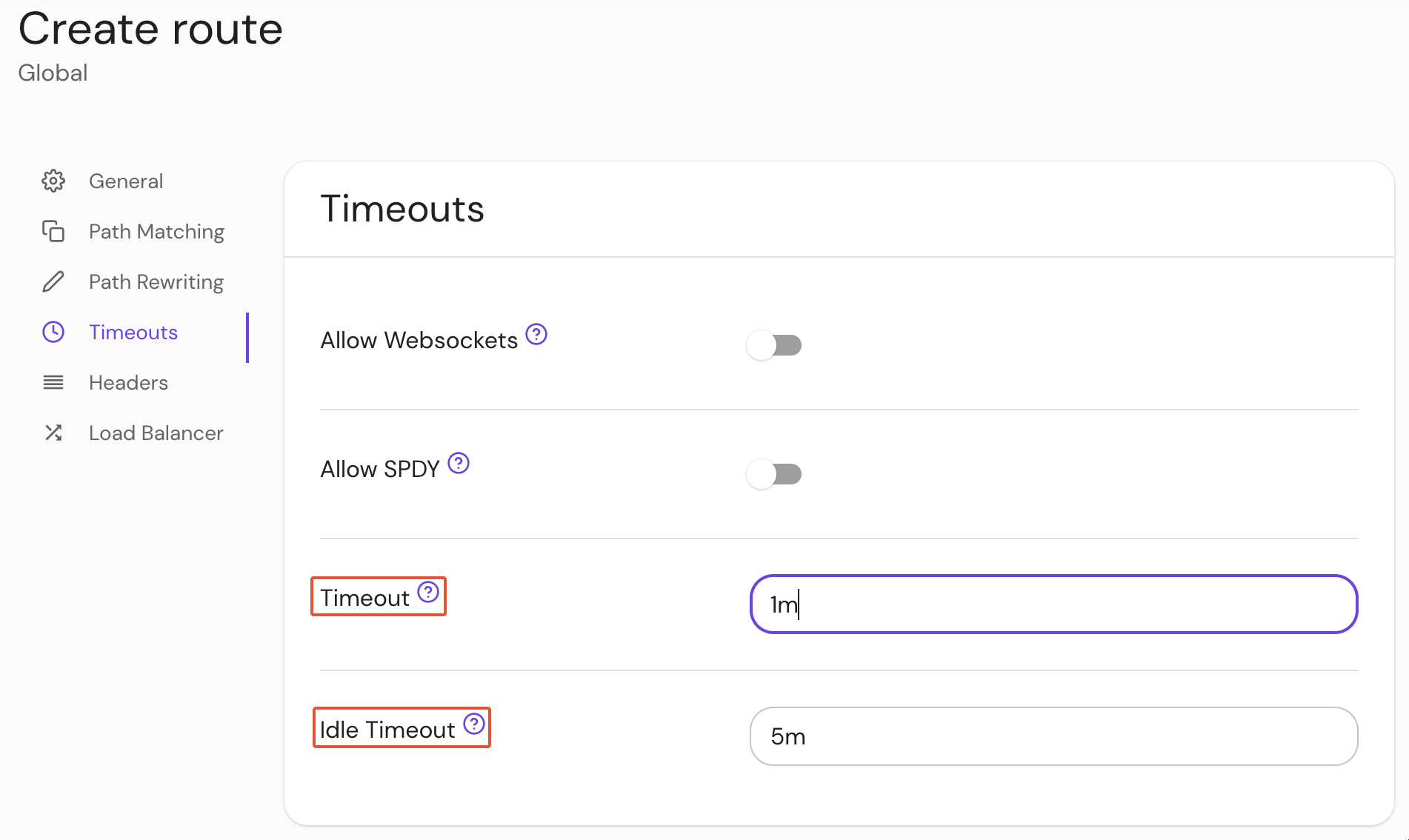
Task: Click the Idle Timeout field showing 5m
Action: click(x=1052, y=736)
